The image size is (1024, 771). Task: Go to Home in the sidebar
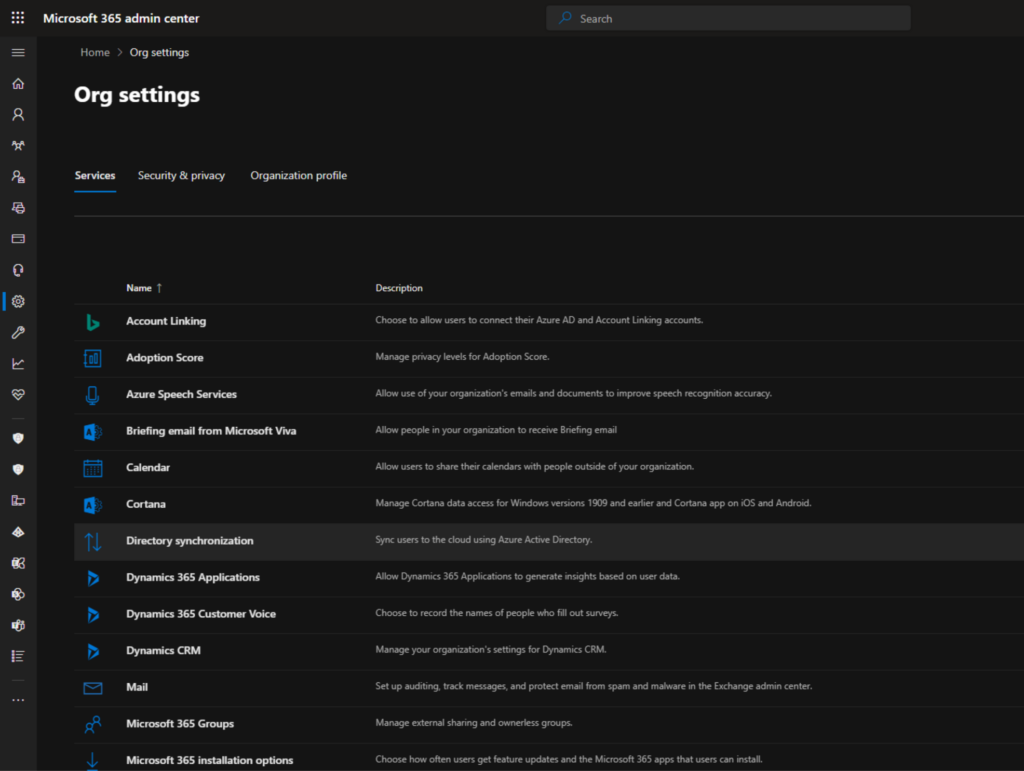coord(18,84)
